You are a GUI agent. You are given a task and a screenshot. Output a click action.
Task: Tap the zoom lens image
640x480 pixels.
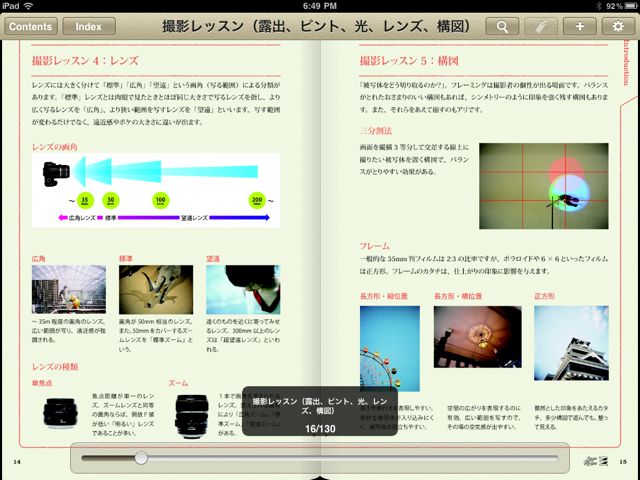coord(191,416)
